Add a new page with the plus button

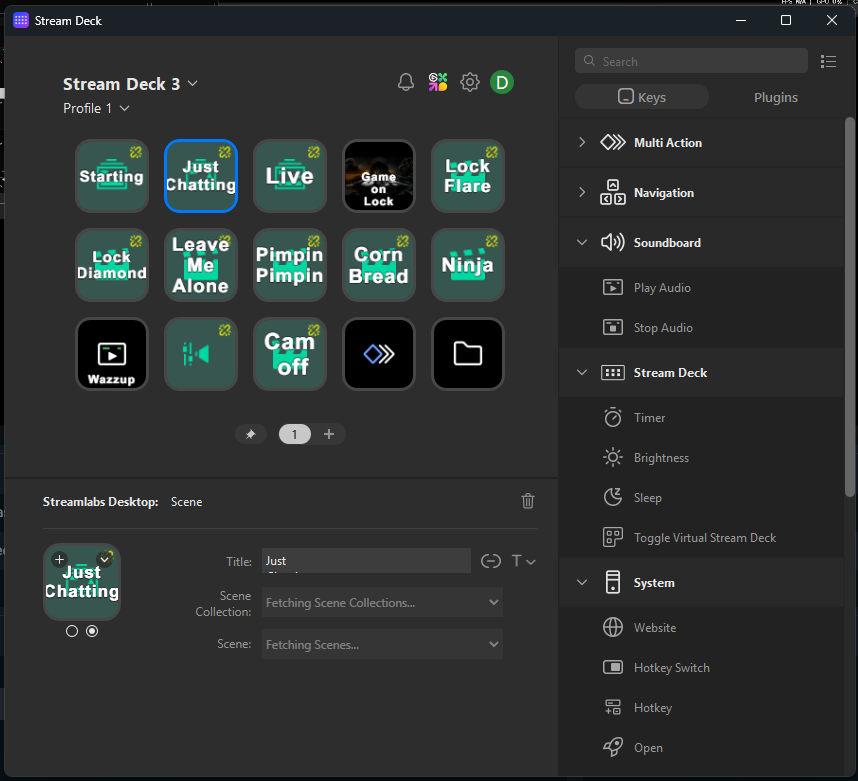[329, 434]
